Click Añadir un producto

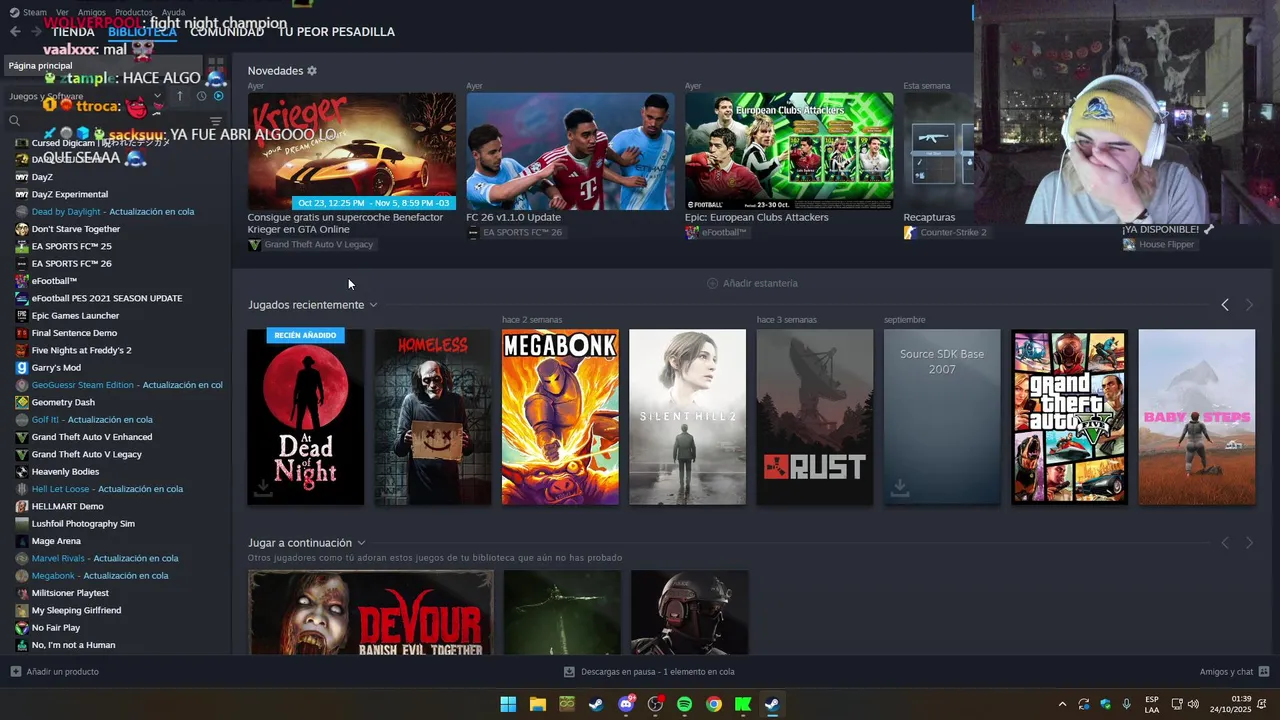click(x=54, y=672)
